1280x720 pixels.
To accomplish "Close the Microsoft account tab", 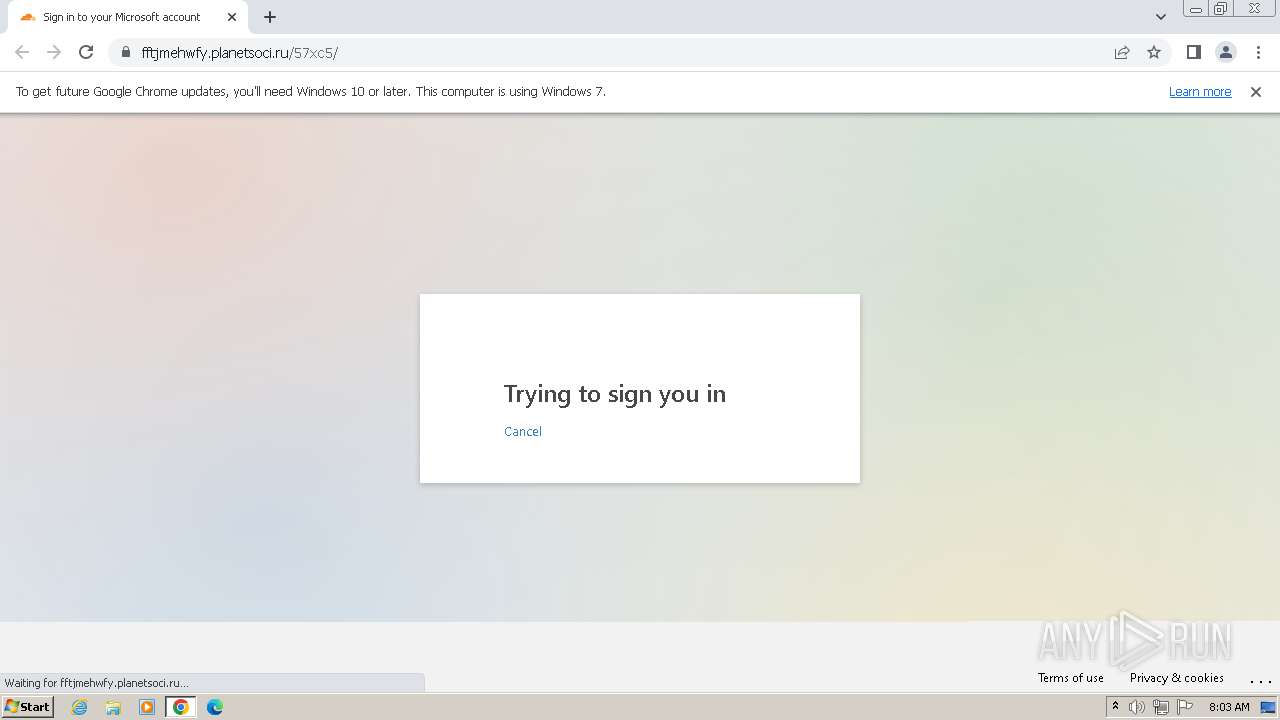I will (x=232, y=17).
